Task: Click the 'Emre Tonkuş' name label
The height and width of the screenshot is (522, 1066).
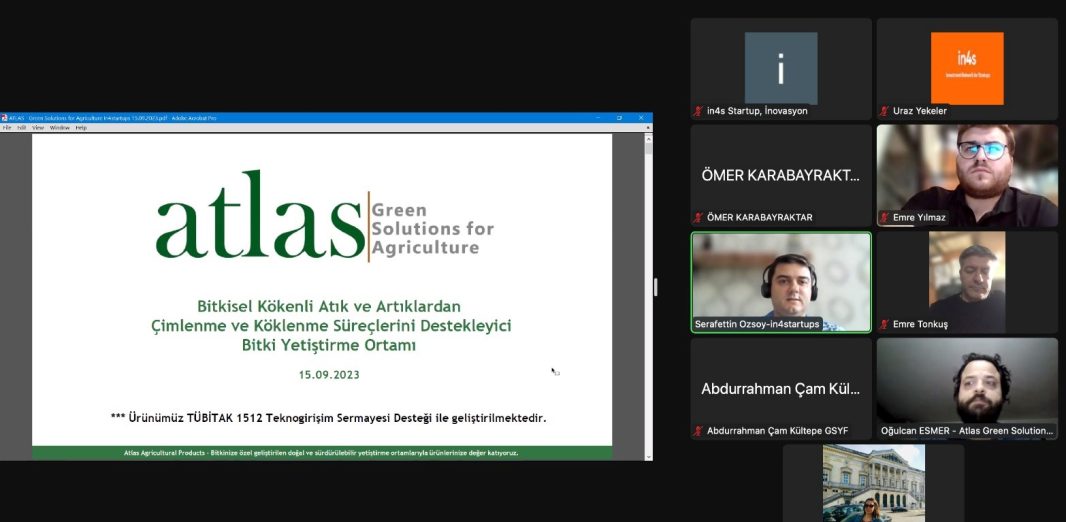Action: [921, 324]
